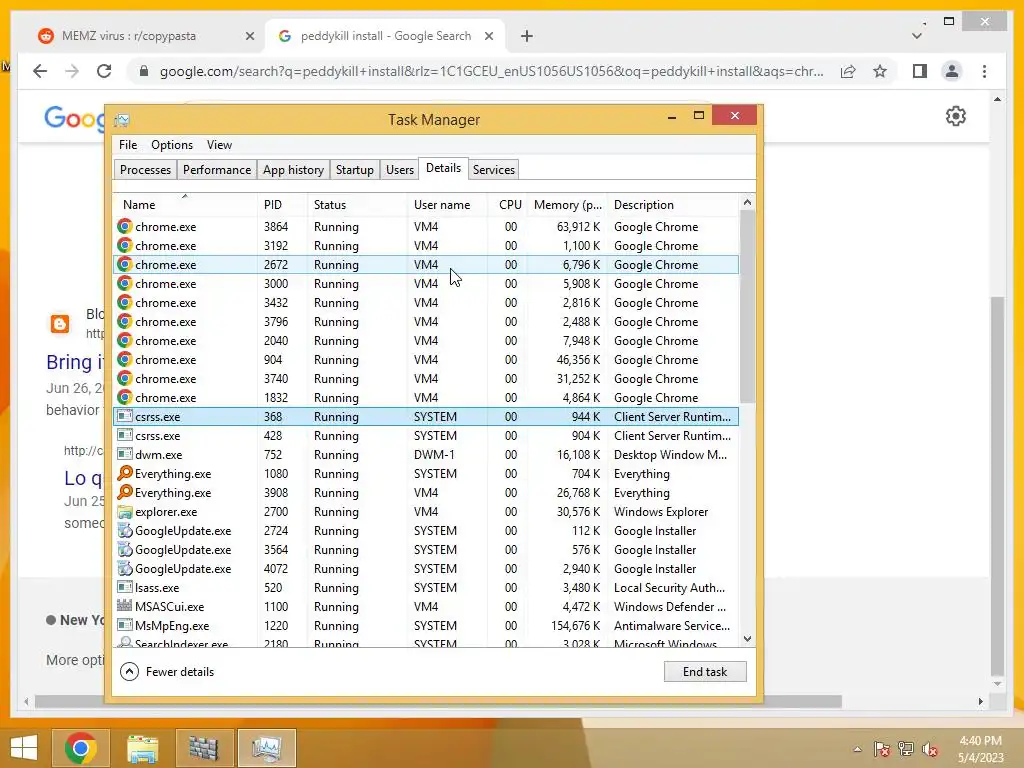Image resolution: width=1024 pixels, height=768 pixels.
Task: Click the Action Center flag tray icon
Action: click(882, 749)
